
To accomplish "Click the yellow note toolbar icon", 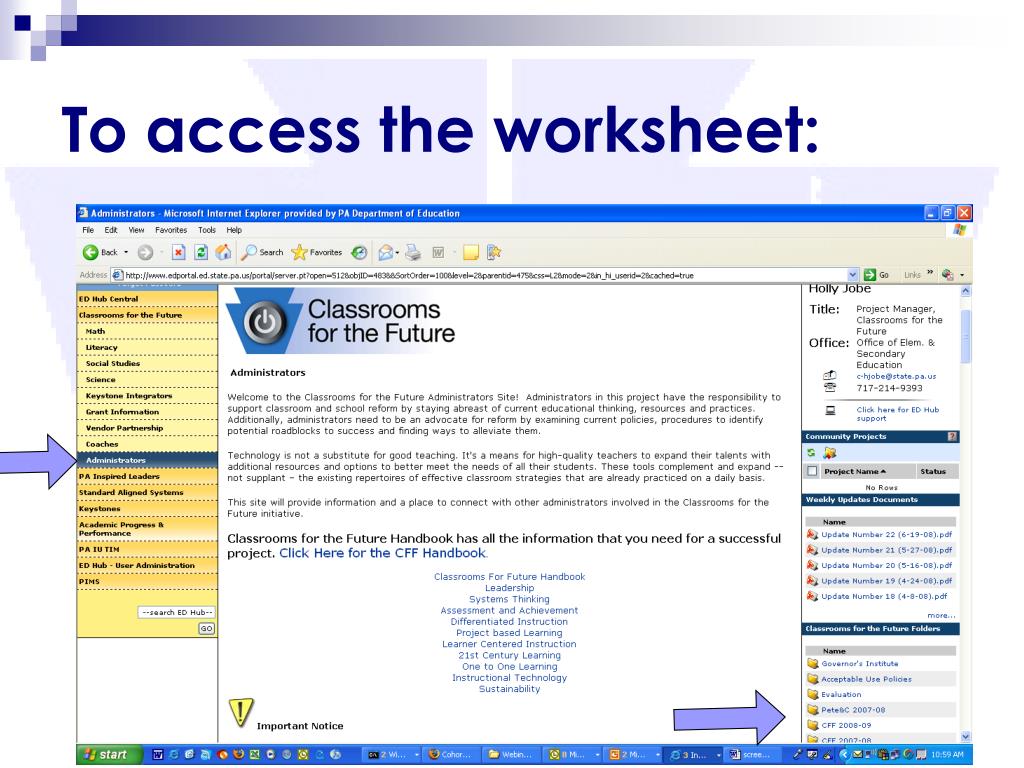I will pyautogui.click(x=471, y=252).
